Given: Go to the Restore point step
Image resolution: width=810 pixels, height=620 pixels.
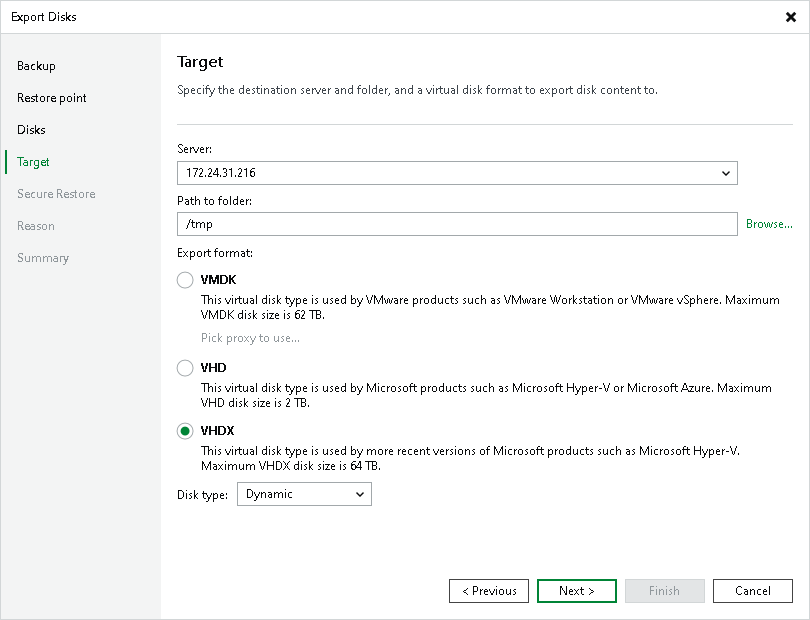Looking at the screenshot, I should coord(52,98).
